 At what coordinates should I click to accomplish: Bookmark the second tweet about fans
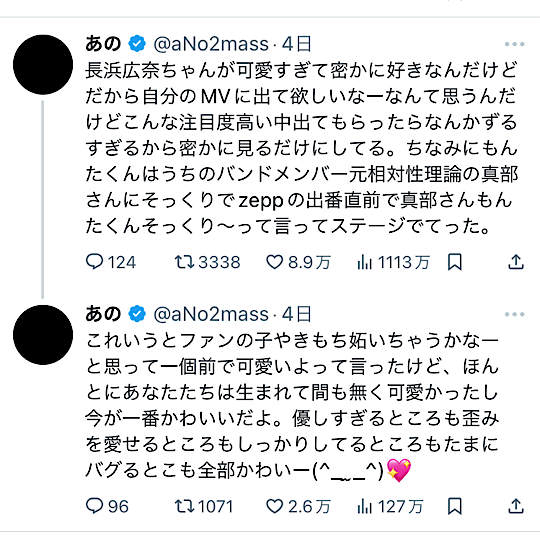coord(455,506)
